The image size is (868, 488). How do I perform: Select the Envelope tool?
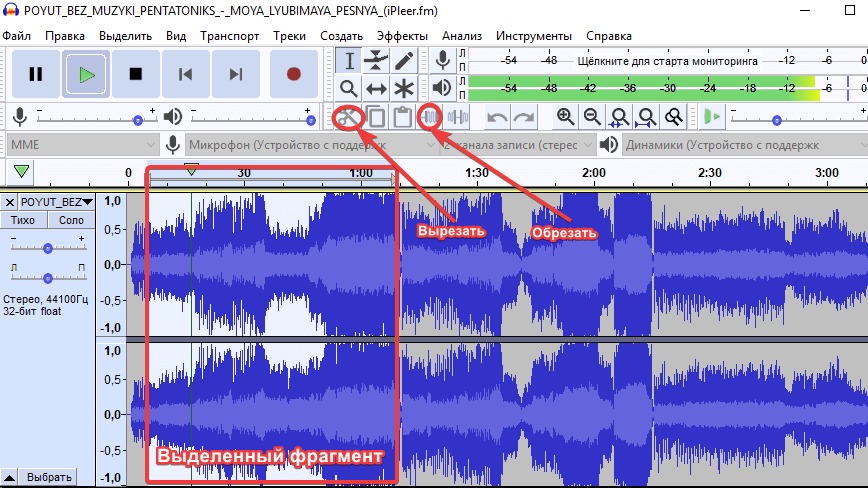pyautogui.click(x=376, y=61)
